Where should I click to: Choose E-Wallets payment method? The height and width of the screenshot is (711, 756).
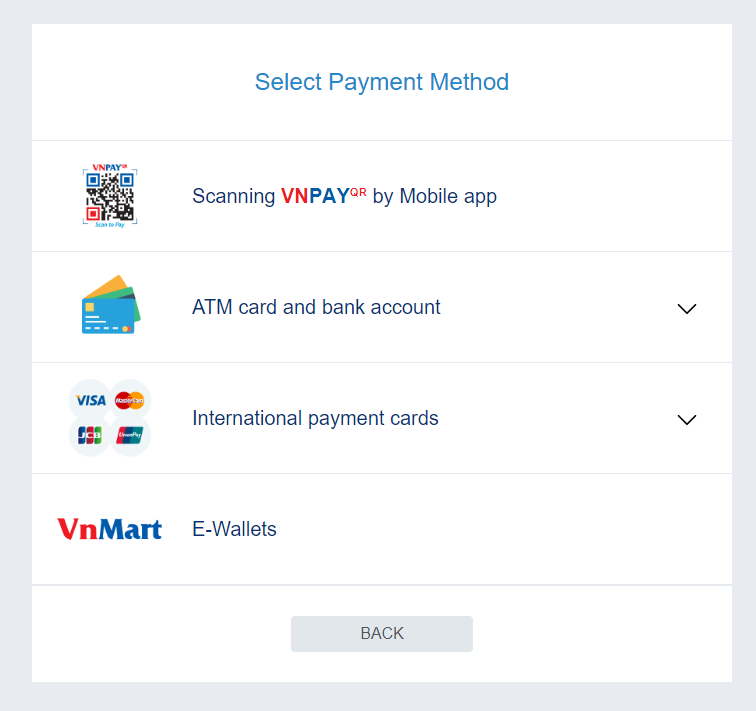[x=382, y=529]
